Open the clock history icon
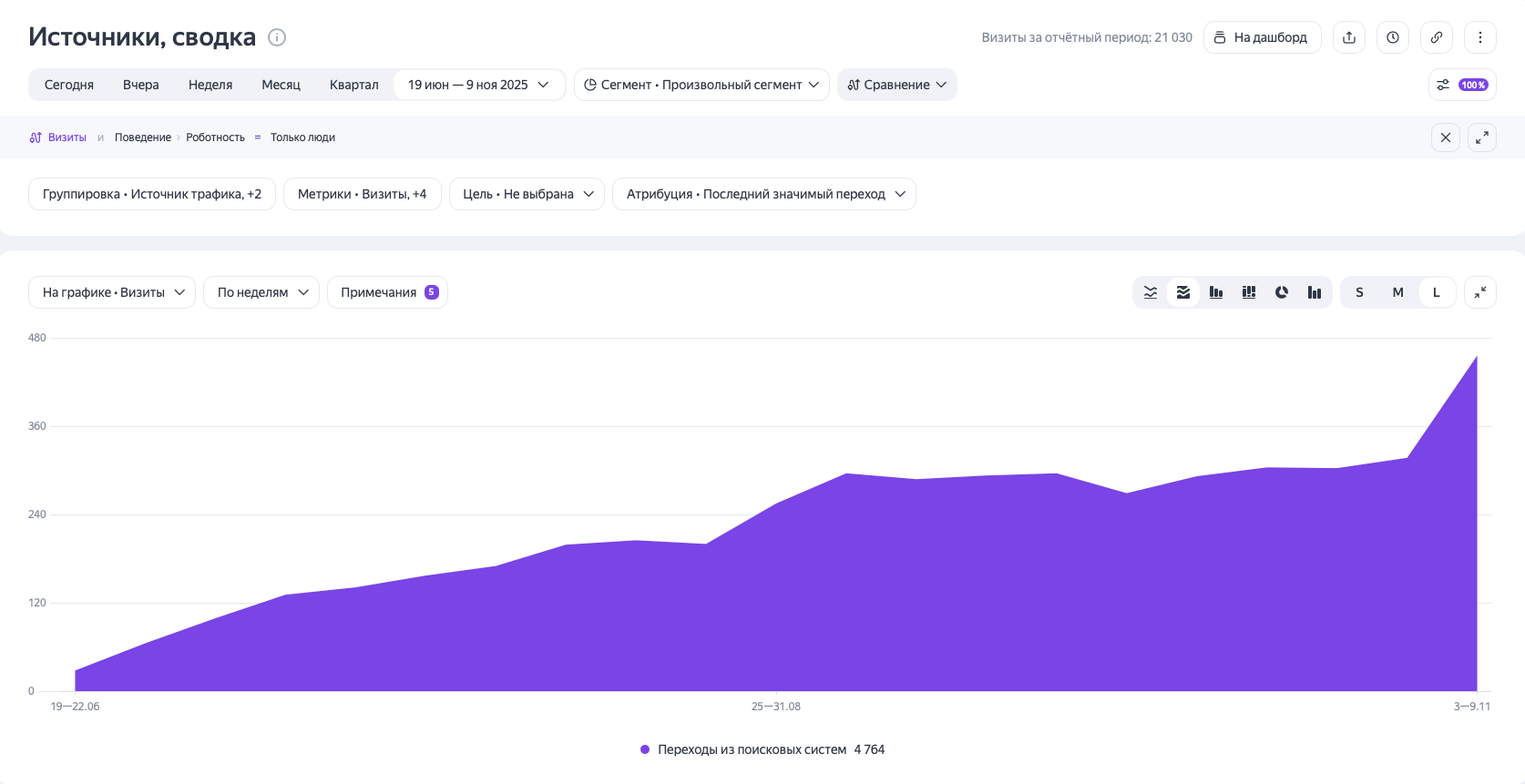Image resolution: width=1525 pixels, height=784 pixels. 1393,37
